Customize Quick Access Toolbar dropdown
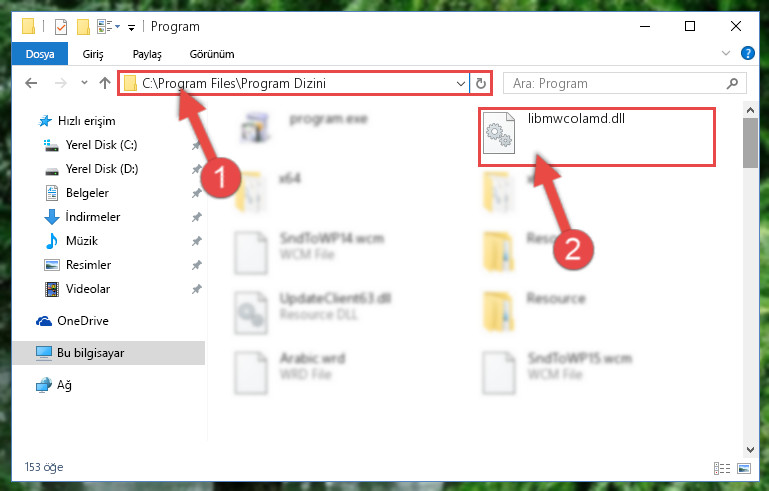 point(131,27)
